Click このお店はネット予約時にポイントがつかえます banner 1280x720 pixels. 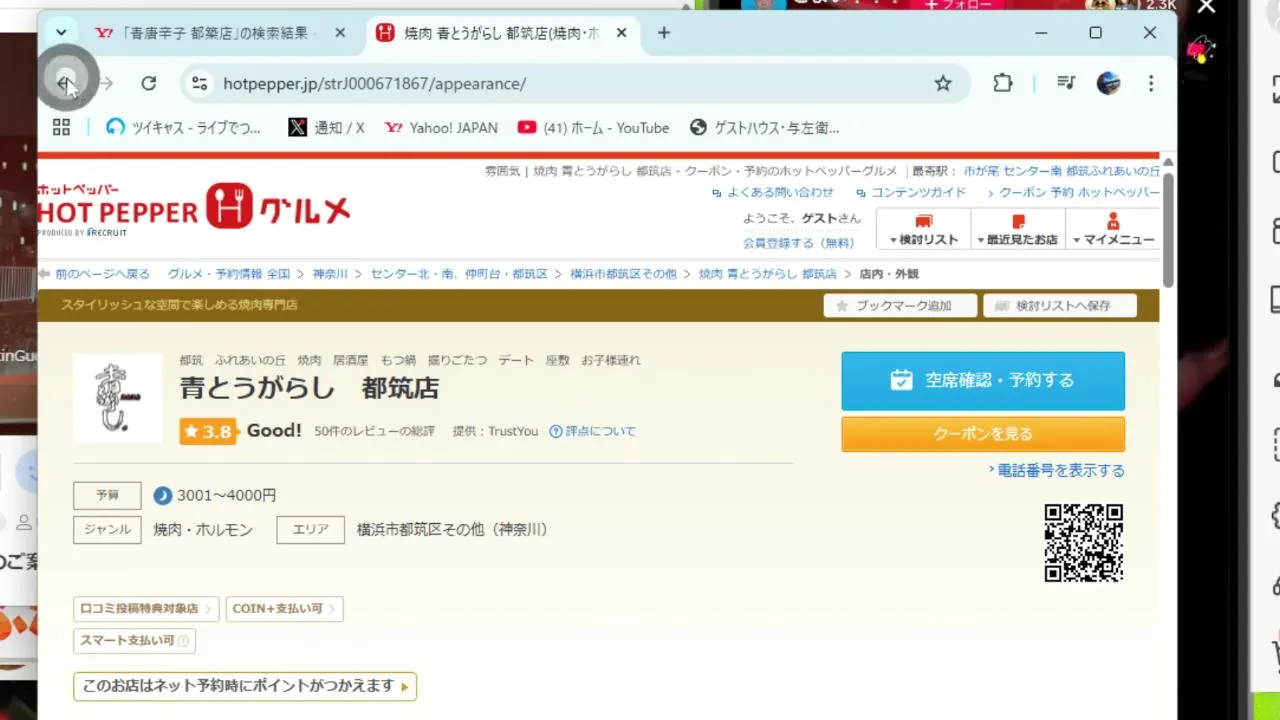[245, 686]
